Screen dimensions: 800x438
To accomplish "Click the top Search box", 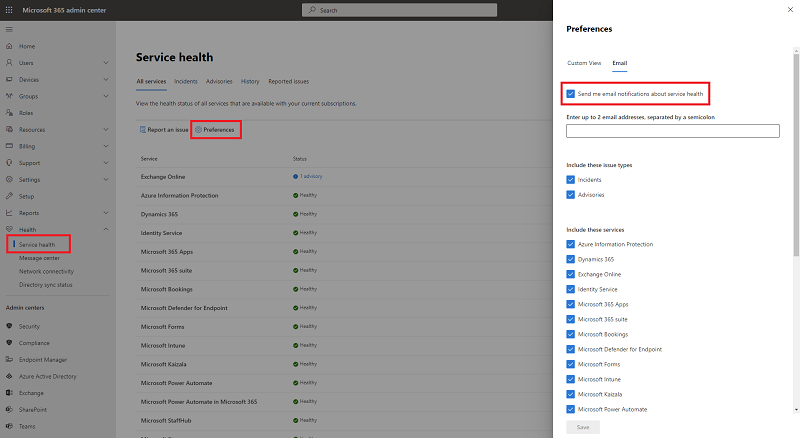I will 399,10.
